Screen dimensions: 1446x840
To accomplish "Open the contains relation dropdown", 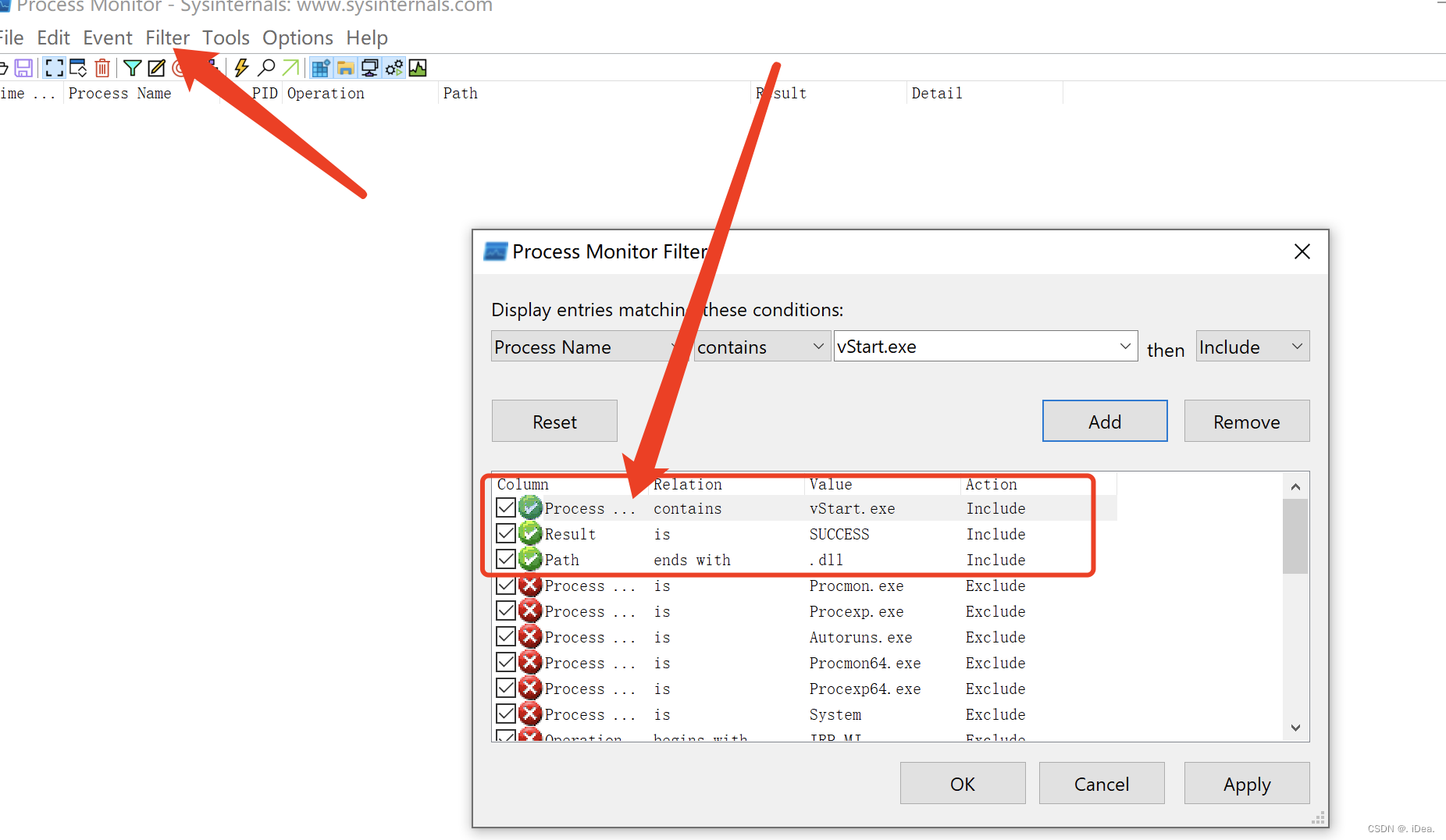I will tap(762, 346).
